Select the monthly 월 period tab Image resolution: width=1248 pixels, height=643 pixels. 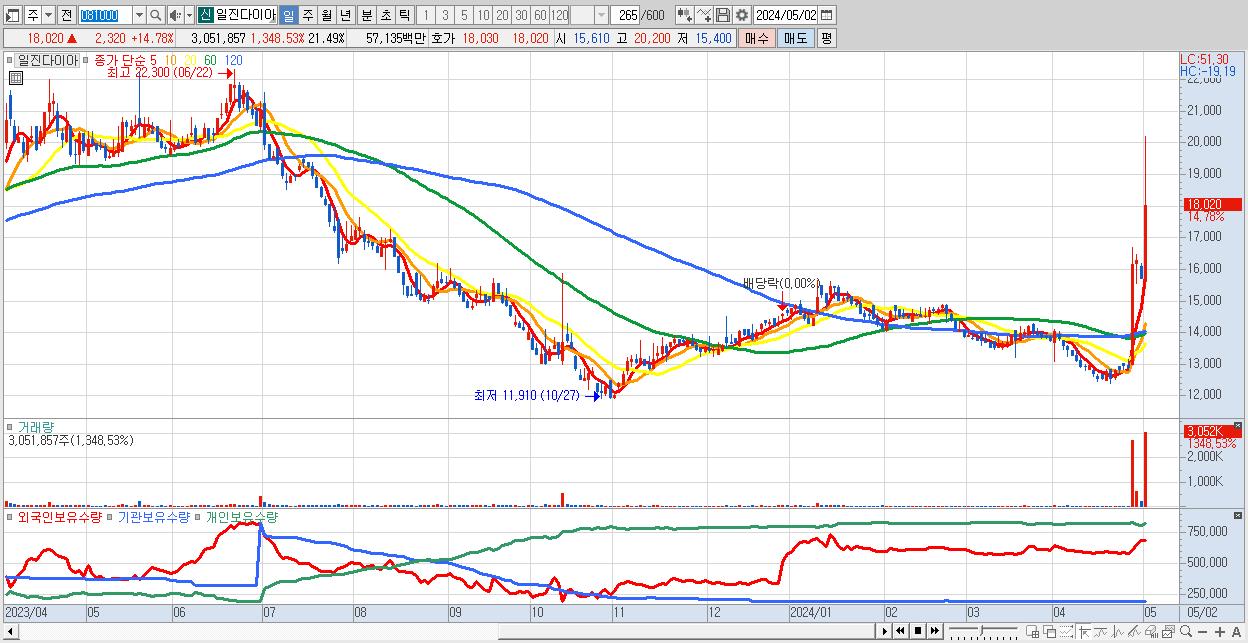point(326,15)
